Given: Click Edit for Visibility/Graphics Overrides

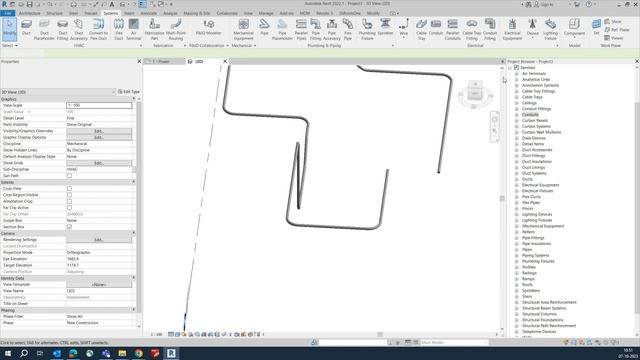Looking at the screenshot, I should [99, 131].
